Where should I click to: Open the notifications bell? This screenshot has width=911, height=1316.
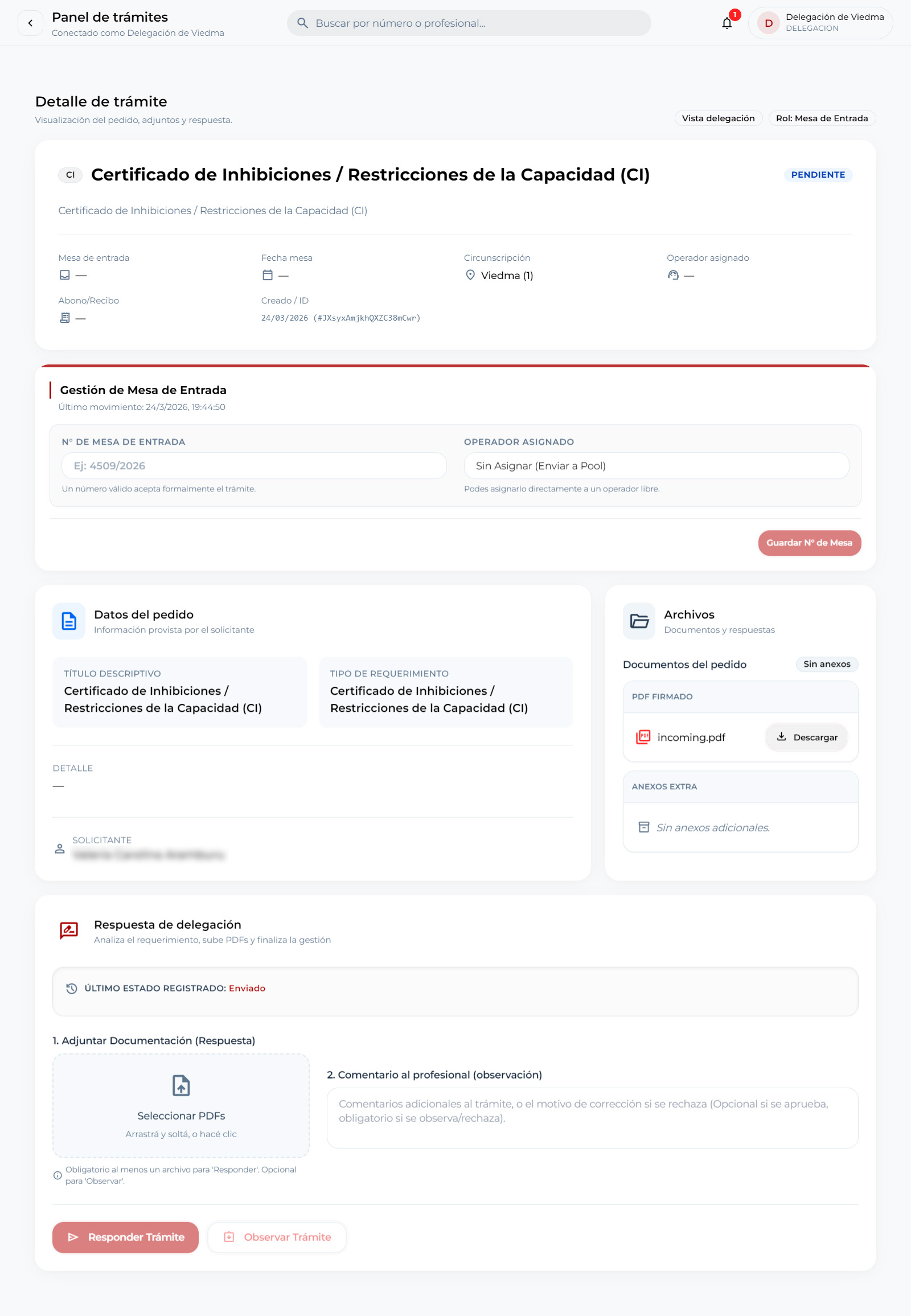point(727,23)
